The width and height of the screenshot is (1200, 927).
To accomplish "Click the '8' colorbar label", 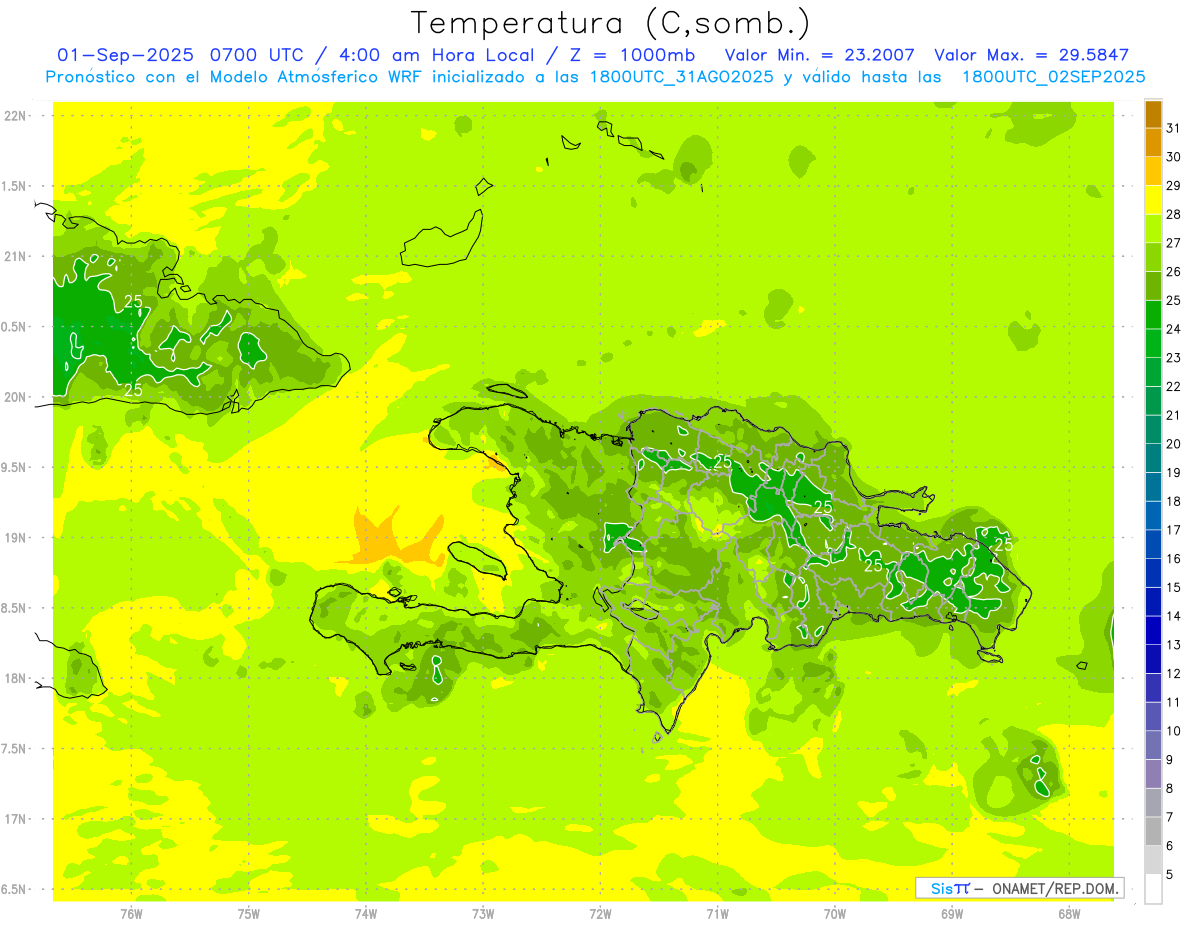I will coord(1170,788).
